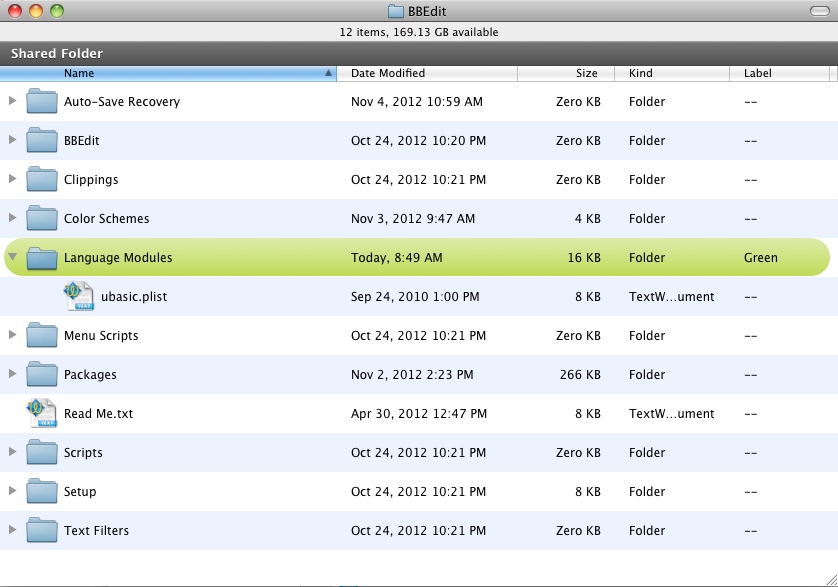
Task: Select the Auto-Save Recovery name
Action: click(122, 102)
